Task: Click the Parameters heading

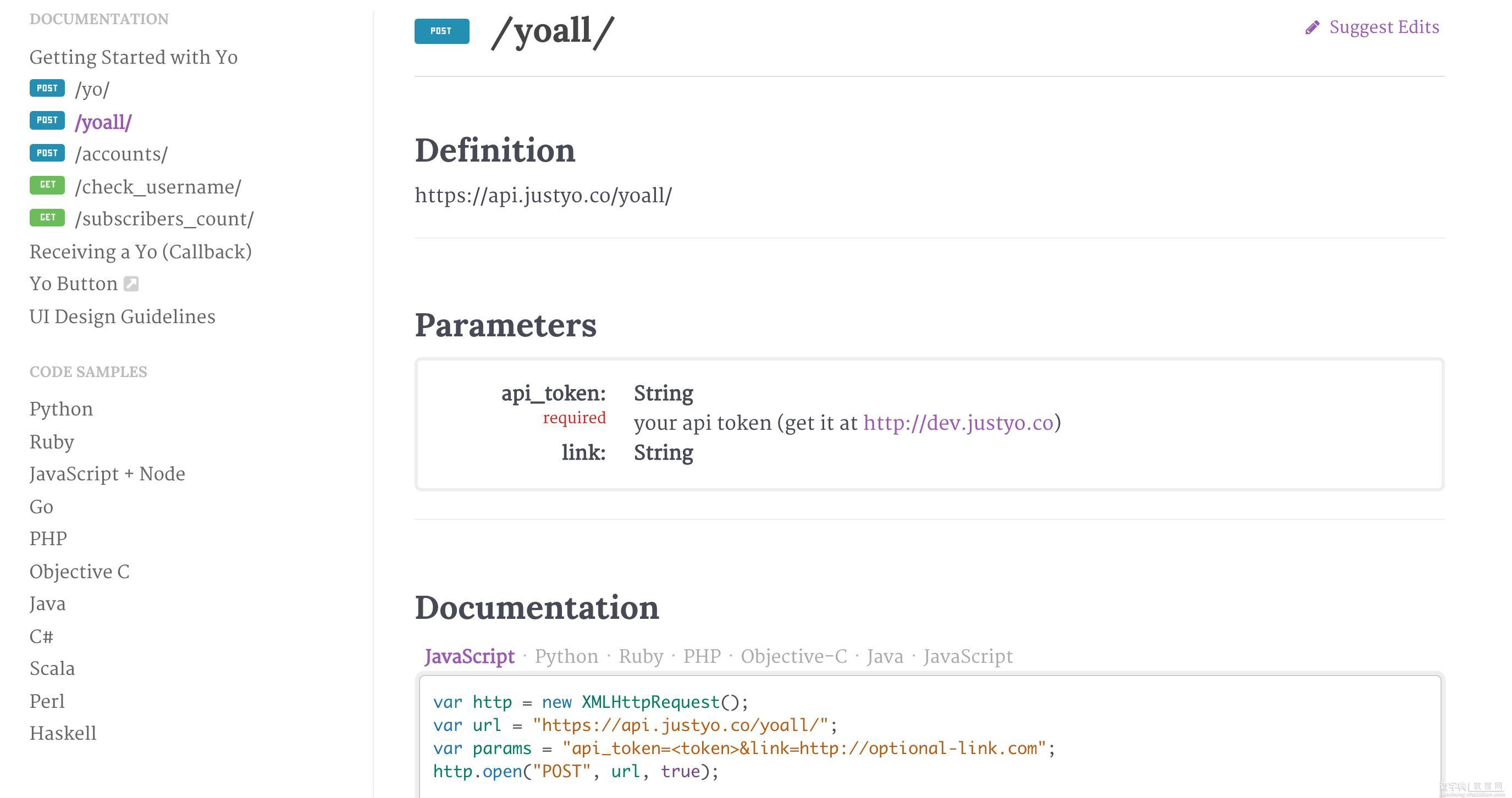Action: tap(505, 326)
